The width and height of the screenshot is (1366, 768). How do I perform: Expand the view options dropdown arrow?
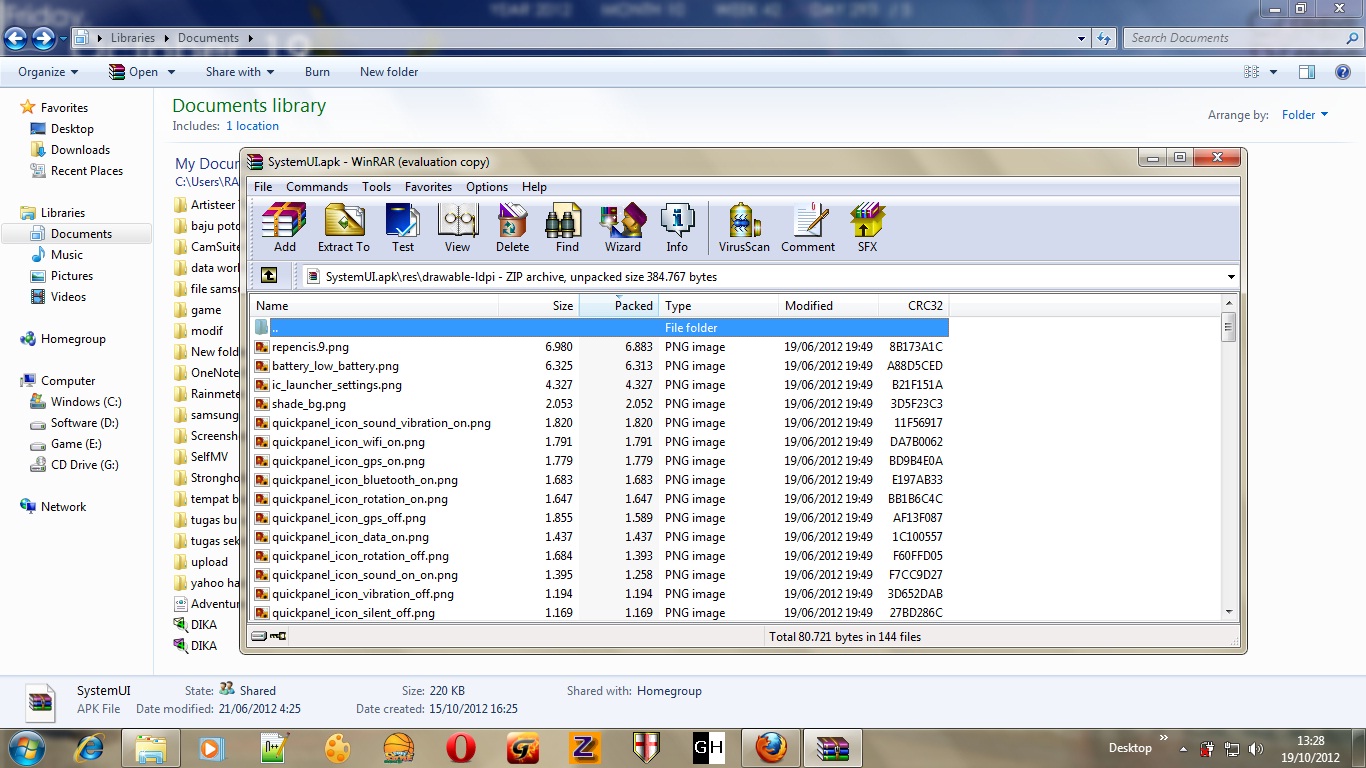[1273, 72]
